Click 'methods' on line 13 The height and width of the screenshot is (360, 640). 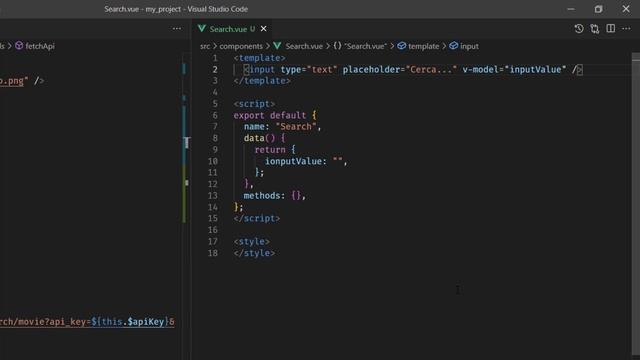point(262,196)
